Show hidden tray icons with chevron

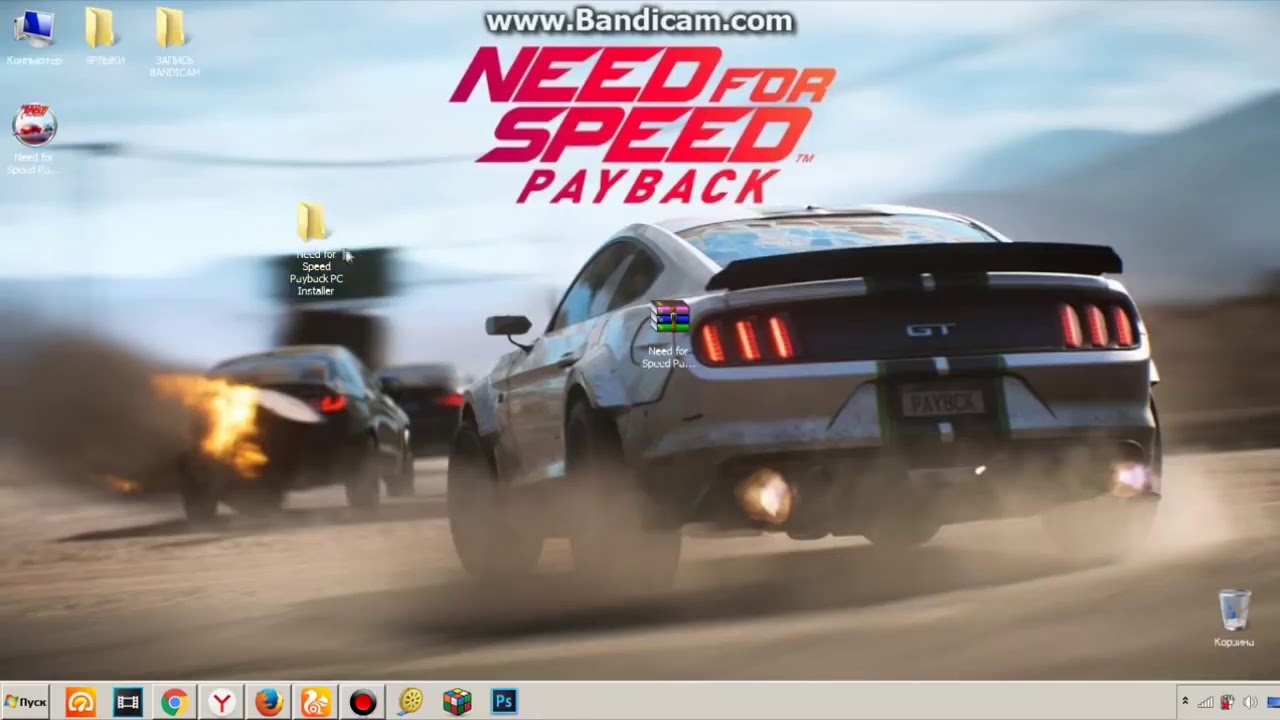1185,702
